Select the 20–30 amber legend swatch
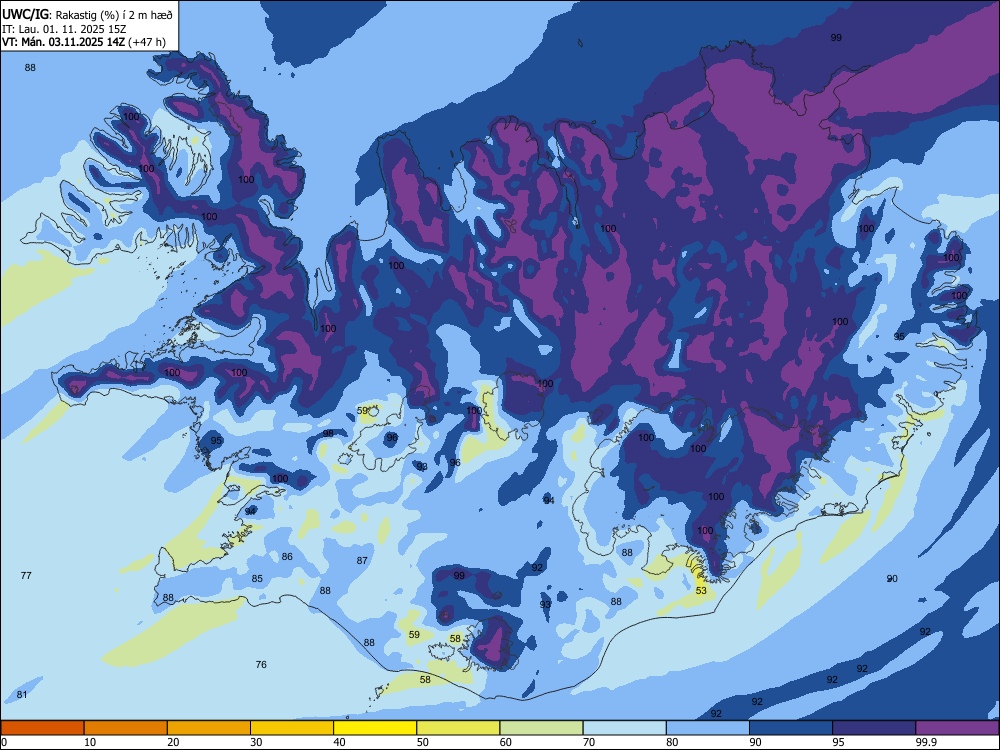The height and width of the screenshot is (750, 1000). 209,728
